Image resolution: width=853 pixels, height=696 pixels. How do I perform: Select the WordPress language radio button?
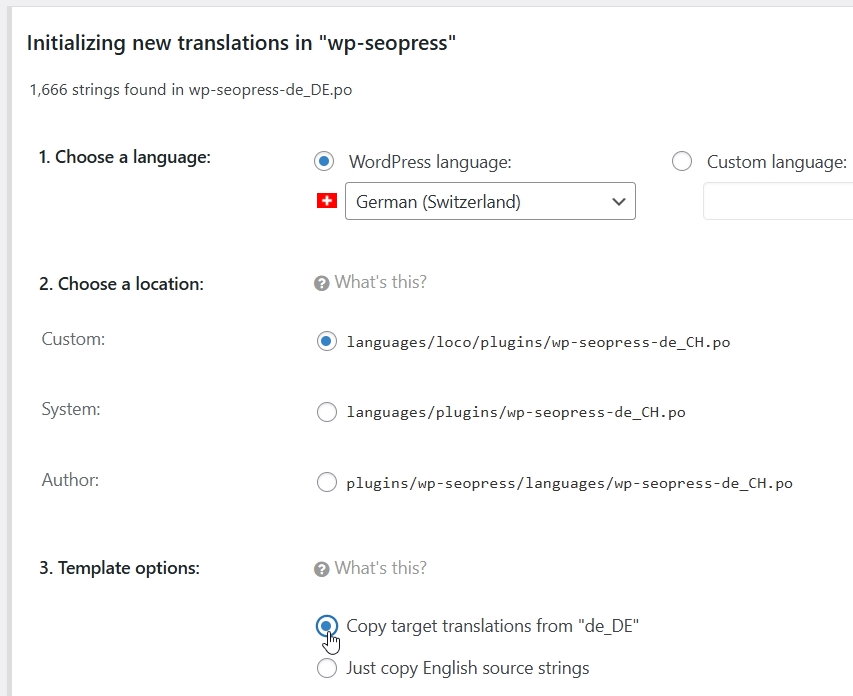324,161
